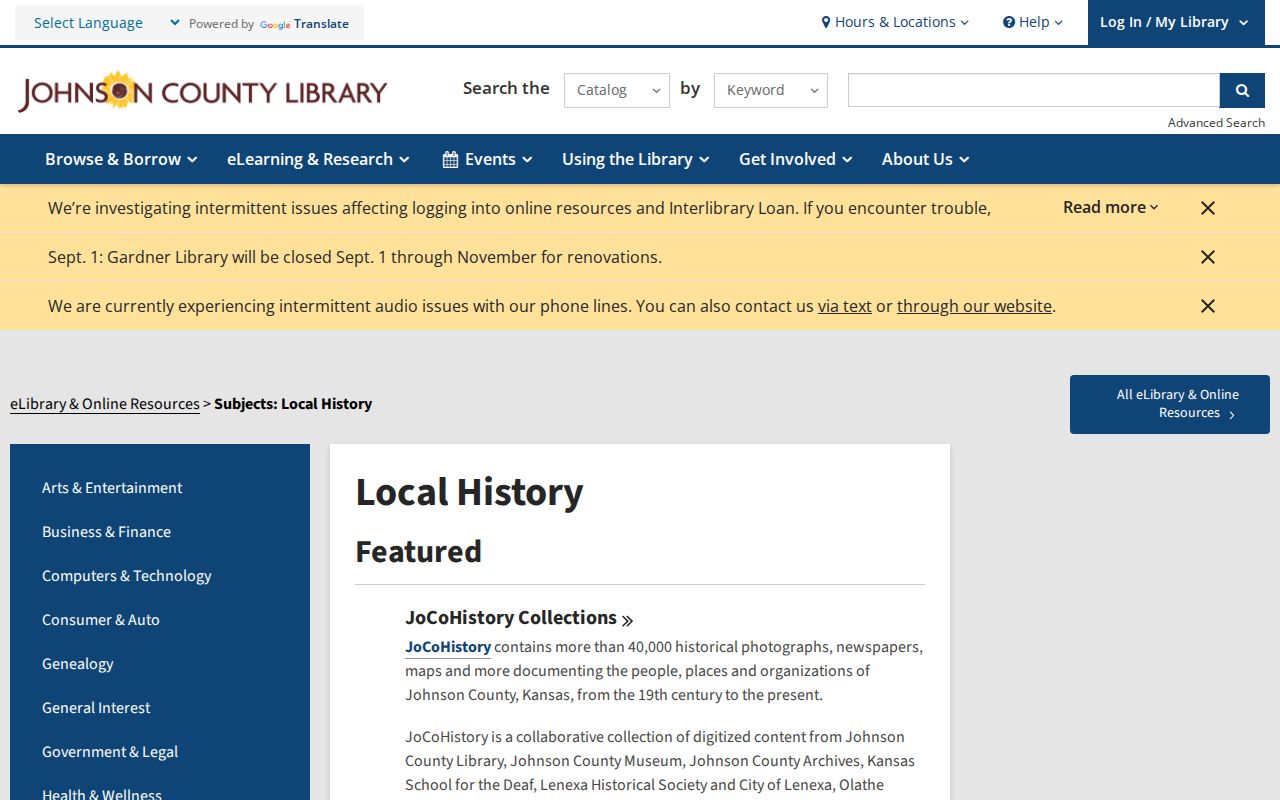Follow the 'through our website' link
The width and height of the screenshot is (1280, 800).
pyautogui.click(x=974, y=306)
